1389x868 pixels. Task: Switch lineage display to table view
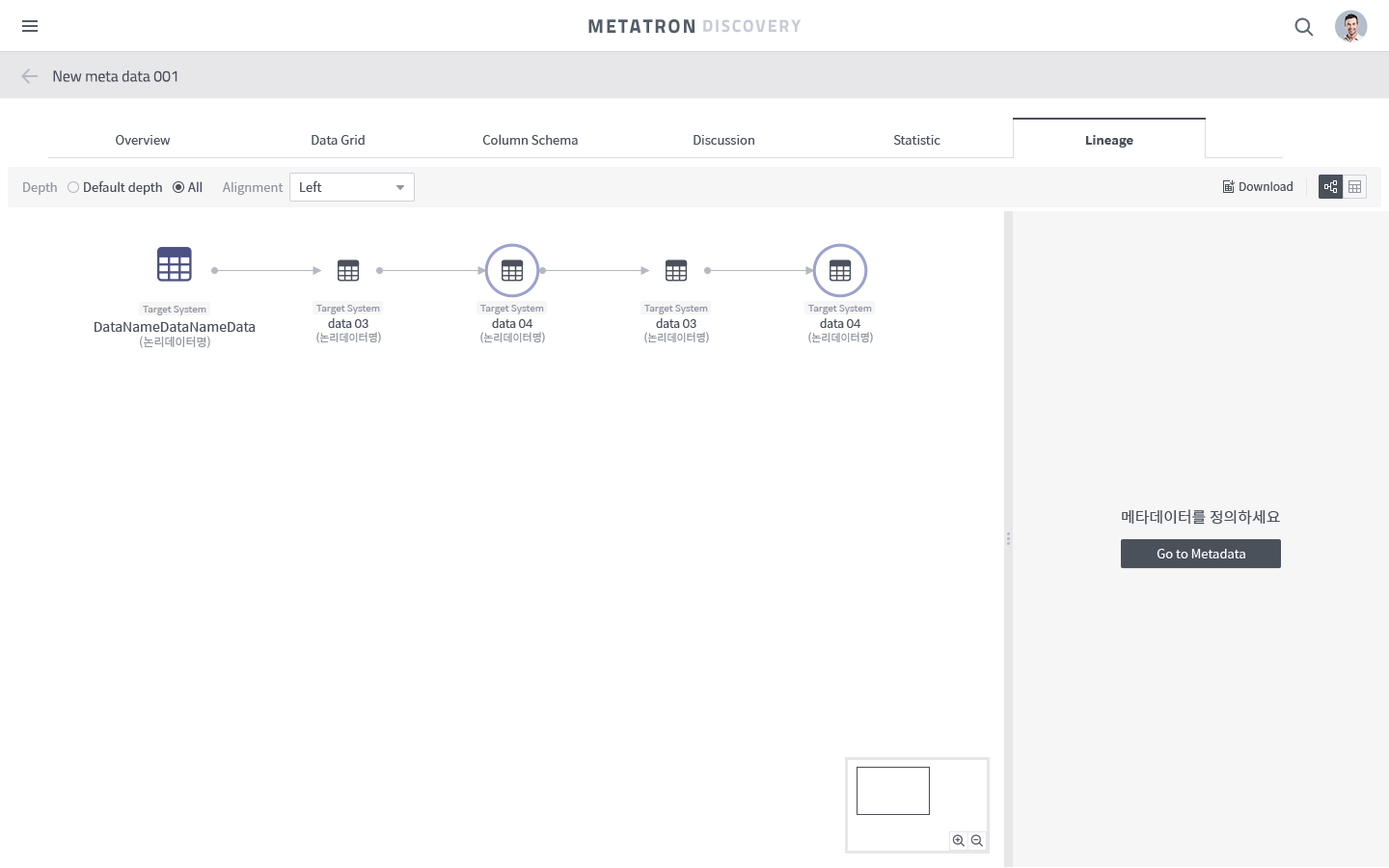point(1355,186)
